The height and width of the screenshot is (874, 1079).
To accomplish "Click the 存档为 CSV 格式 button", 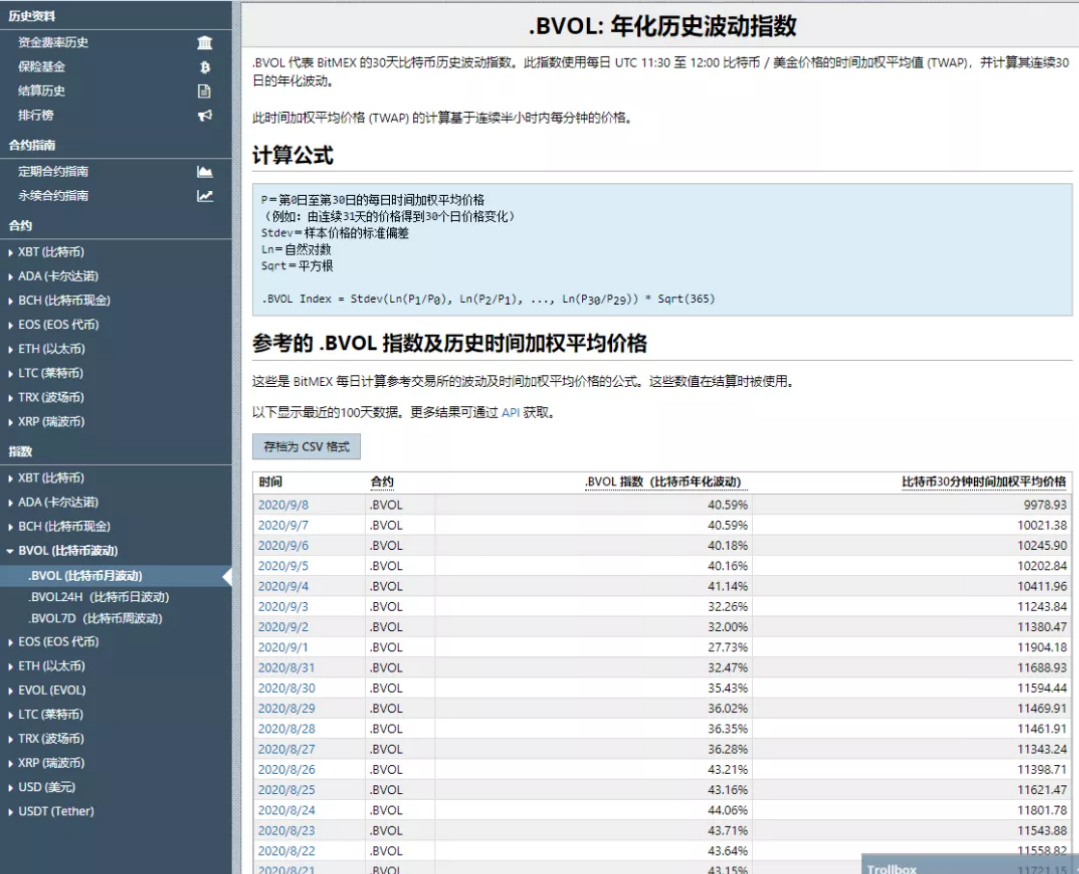I will [306, 446].
